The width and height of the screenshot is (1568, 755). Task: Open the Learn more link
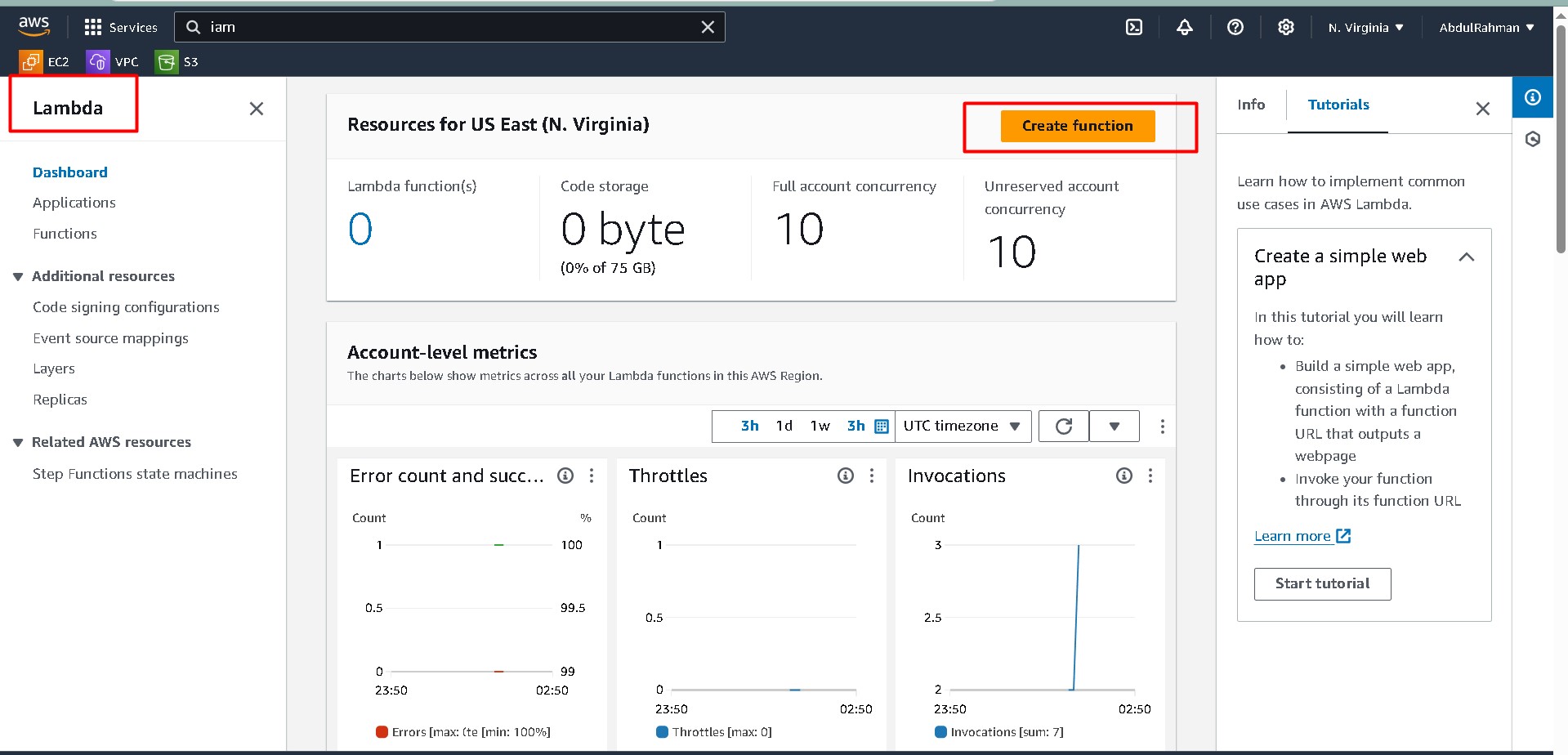pos(1302,536)
